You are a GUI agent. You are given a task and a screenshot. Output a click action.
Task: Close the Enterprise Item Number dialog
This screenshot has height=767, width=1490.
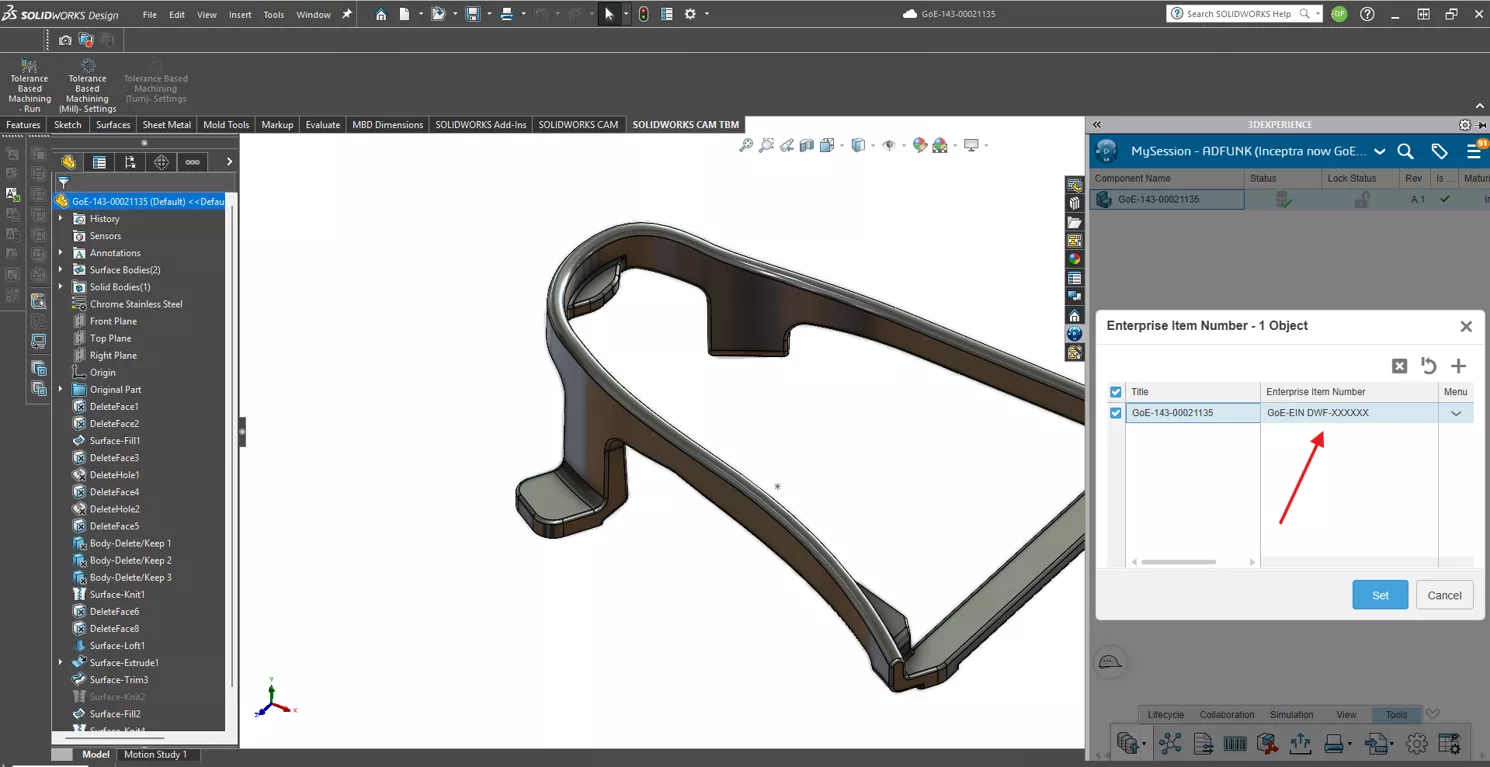tap(1466, 326)
